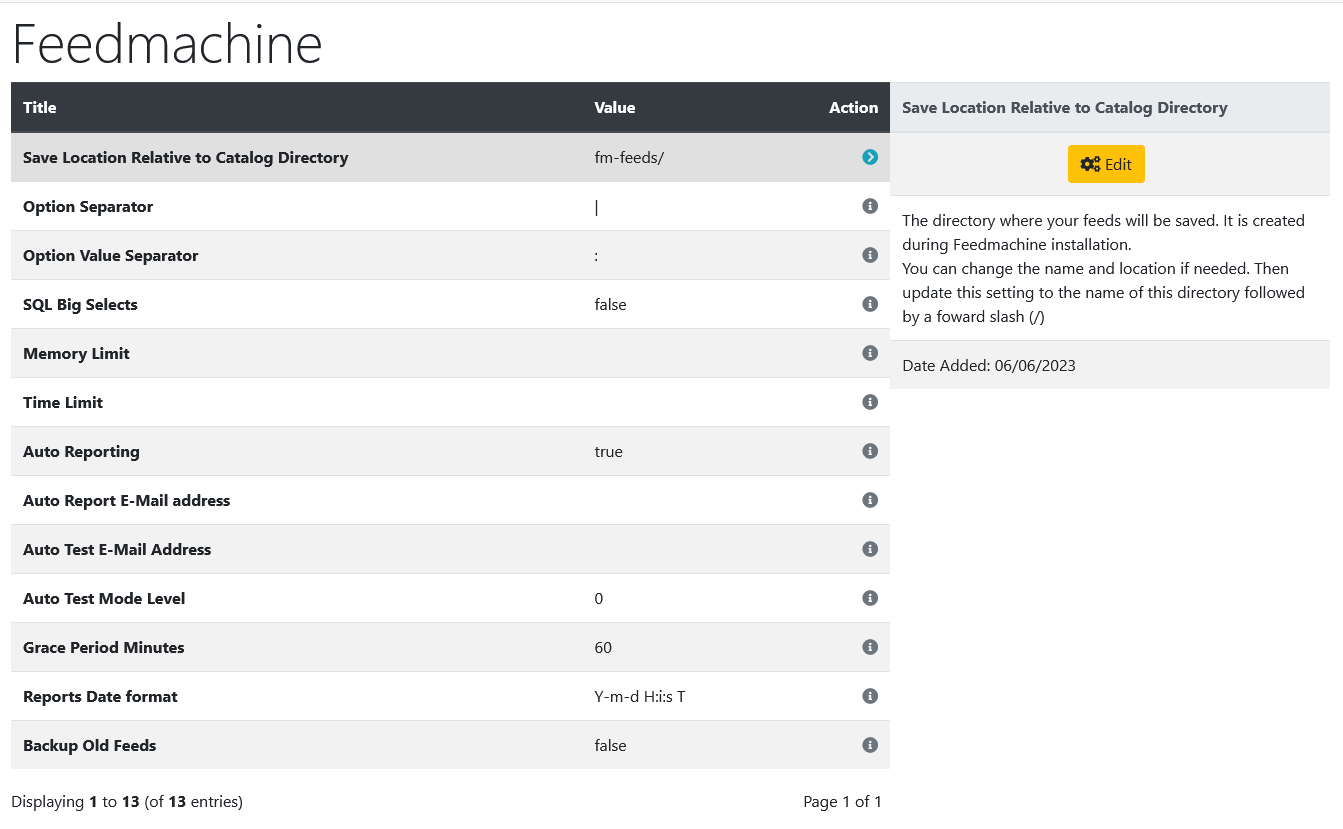Select the Option Separator title

pyautogui.click(x=88, y=207)
